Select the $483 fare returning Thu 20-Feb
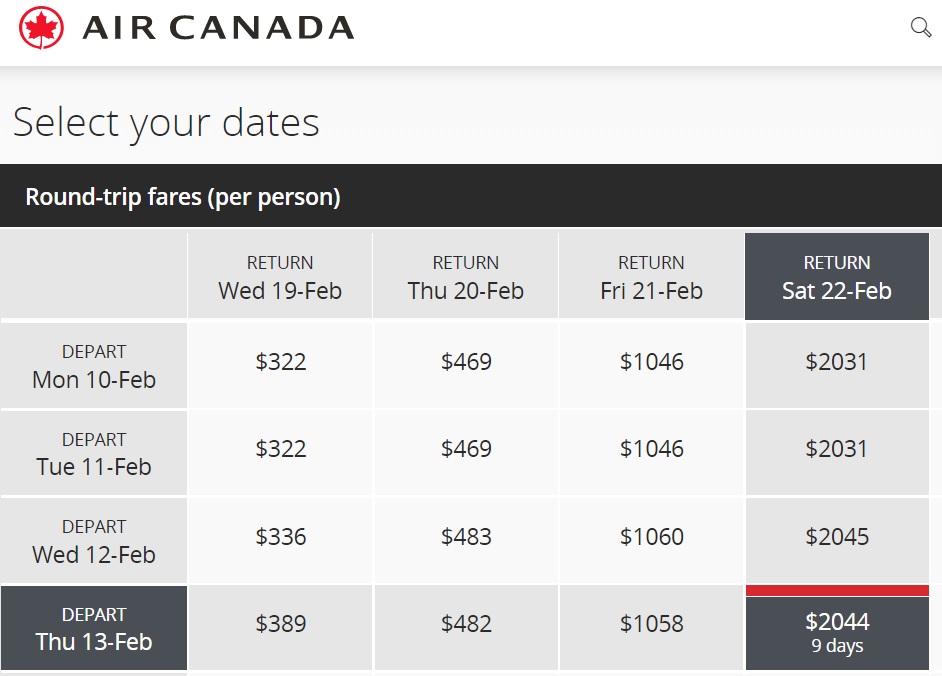942x676 pixels. tap(466, 540)
